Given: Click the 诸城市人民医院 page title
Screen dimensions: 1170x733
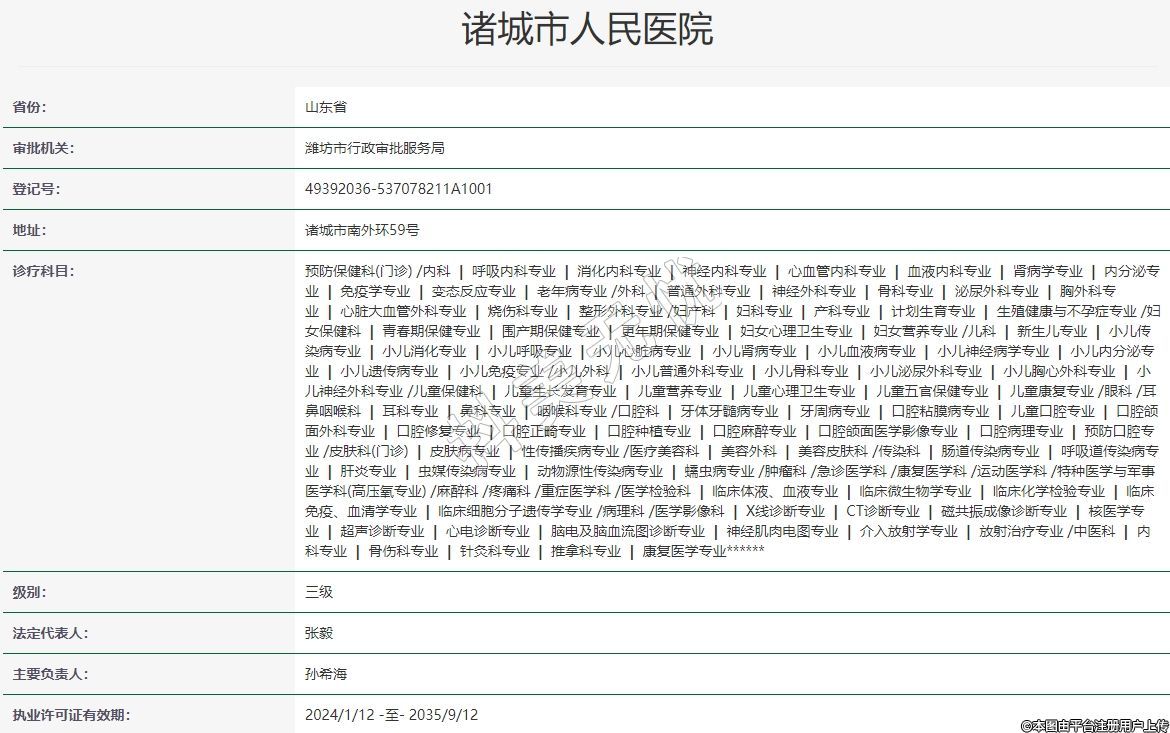Looking at the screenshot, I should pyautogui.click(x=586, y=30).
